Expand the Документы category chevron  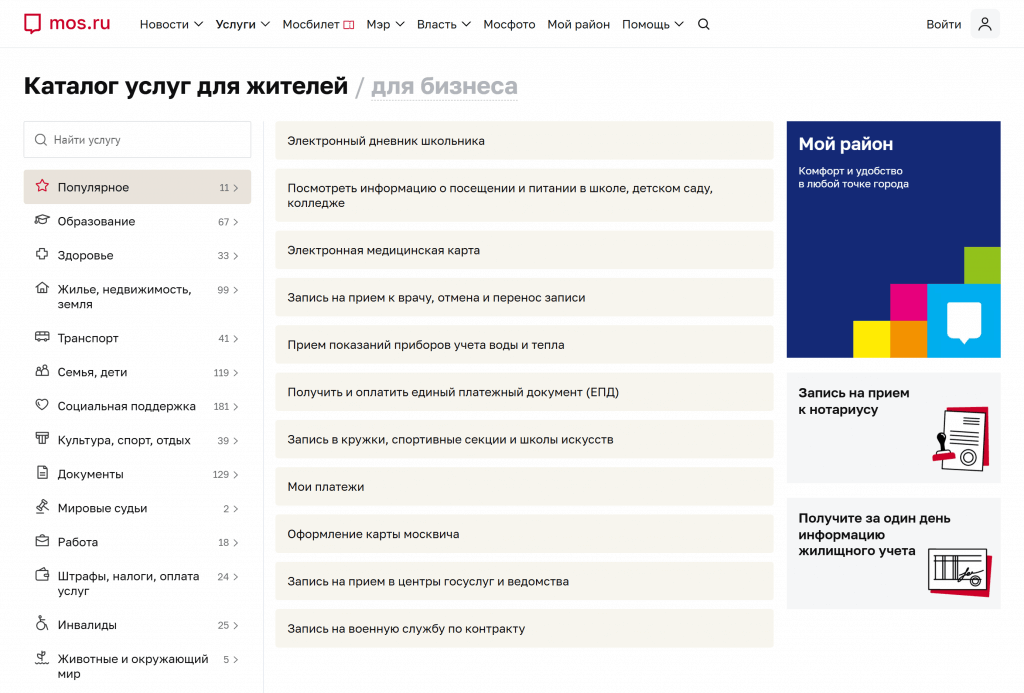point(236,475)
